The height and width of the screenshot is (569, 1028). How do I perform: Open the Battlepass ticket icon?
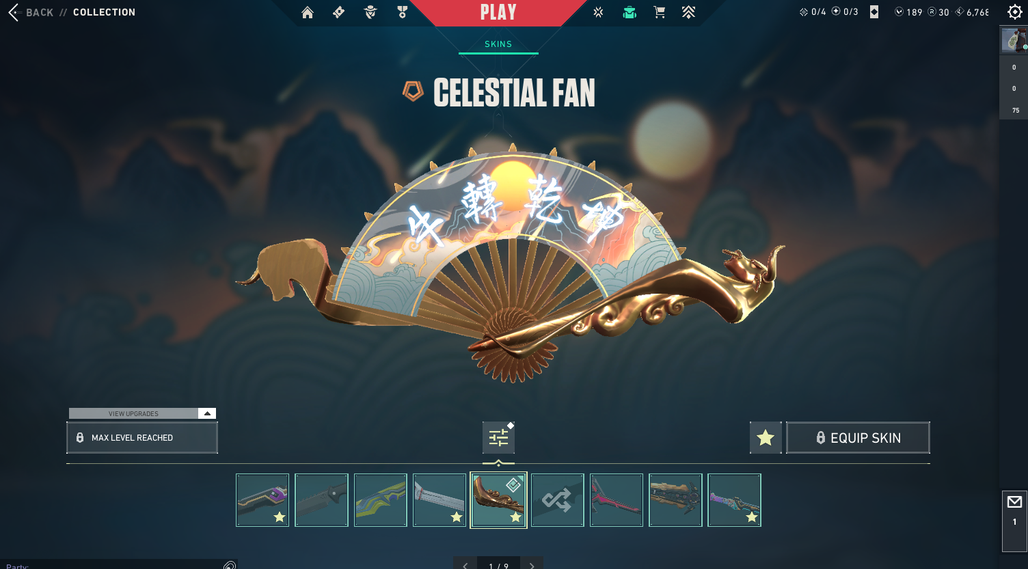(339, 12)
